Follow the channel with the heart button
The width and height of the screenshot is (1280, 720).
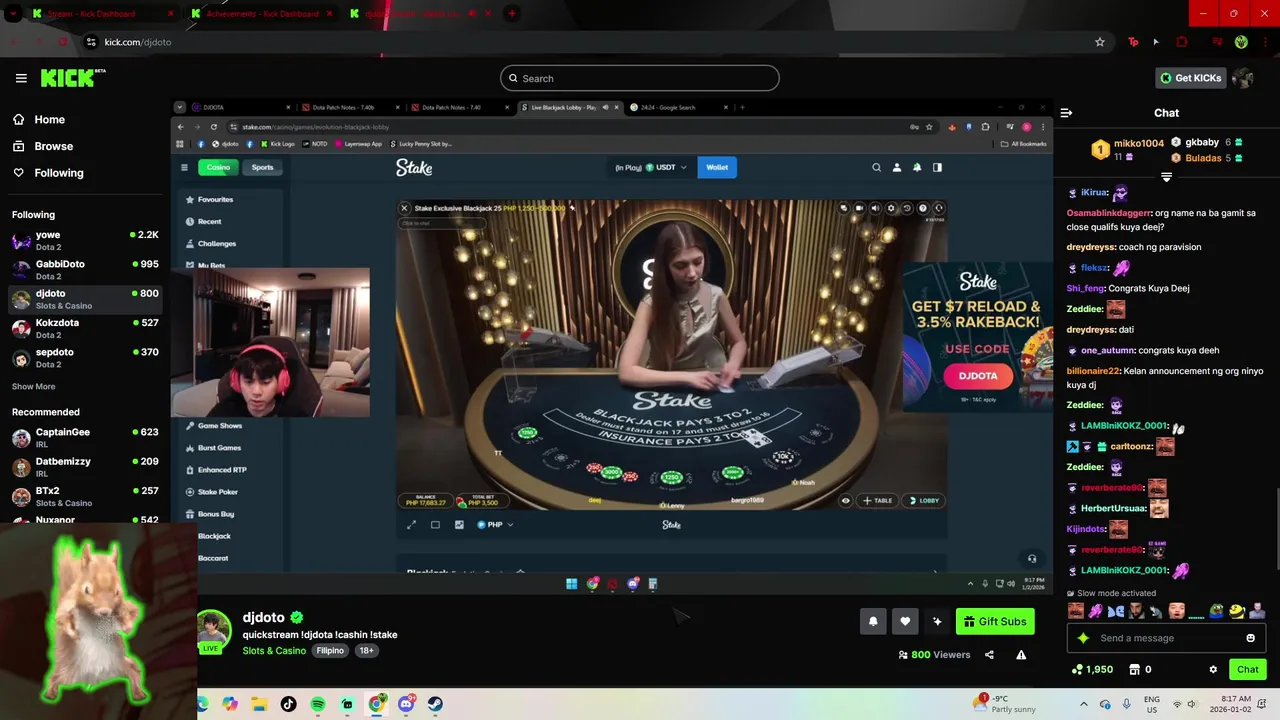click(905, 621)
